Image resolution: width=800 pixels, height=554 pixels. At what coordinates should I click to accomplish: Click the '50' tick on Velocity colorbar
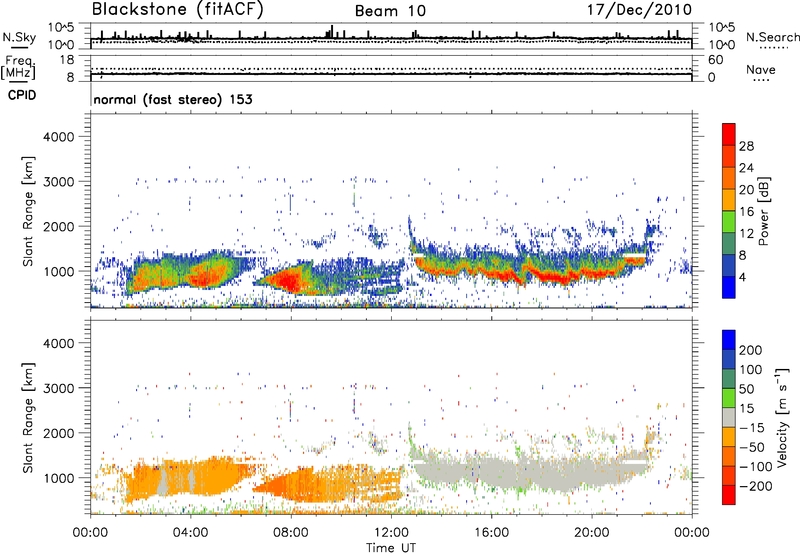746,389
